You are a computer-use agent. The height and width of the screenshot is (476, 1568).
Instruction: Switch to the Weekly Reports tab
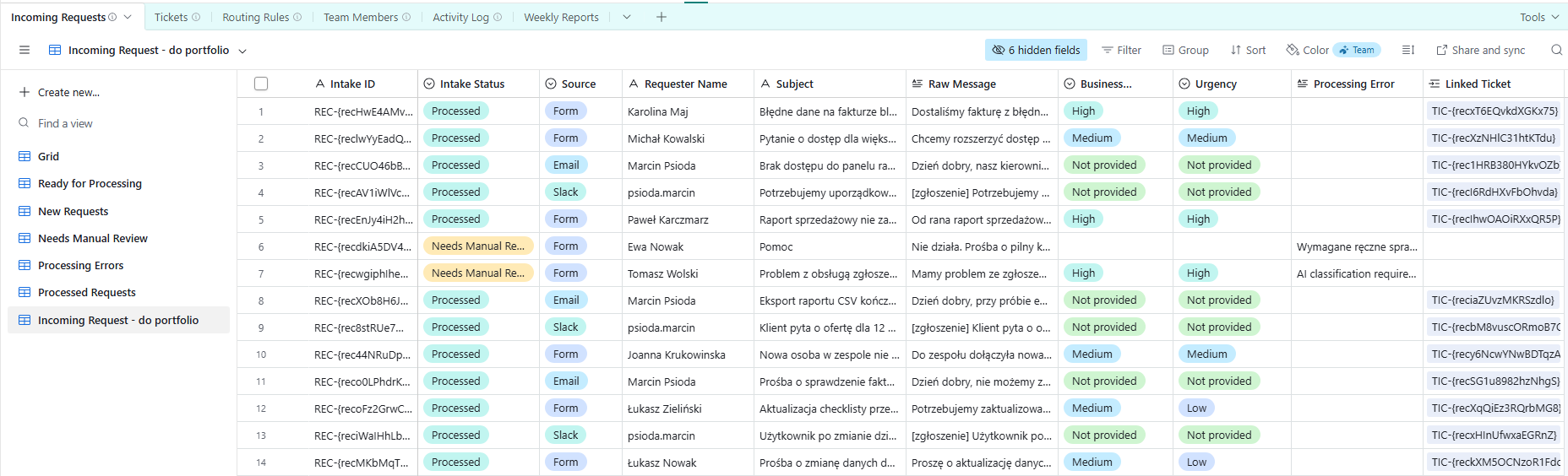pos(561,17)
